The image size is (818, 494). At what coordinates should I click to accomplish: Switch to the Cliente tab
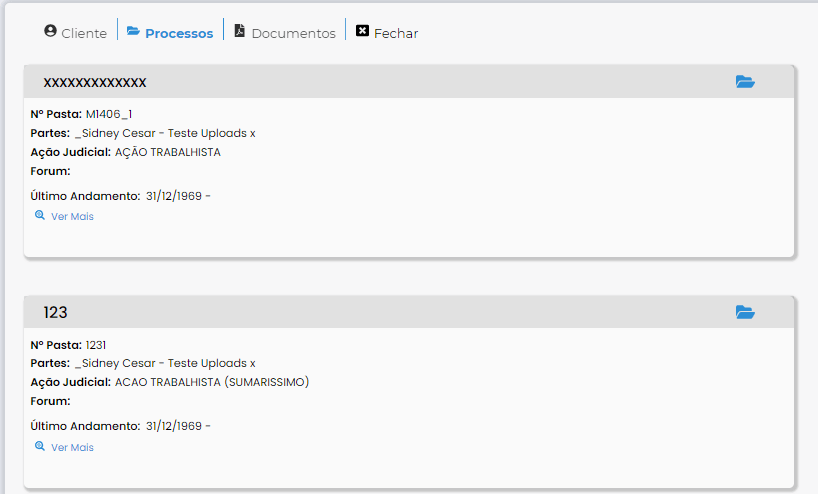[x=84, y=33]
